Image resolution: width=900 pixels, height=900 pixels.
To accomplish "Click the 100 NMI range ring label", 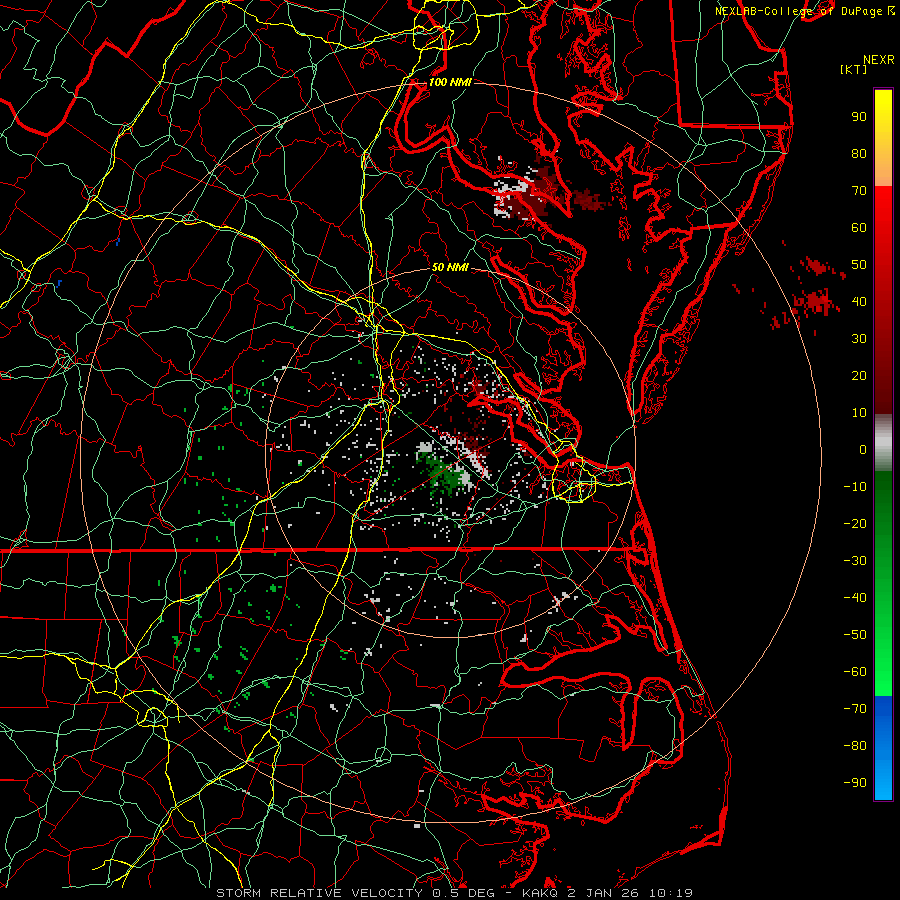I will [450, 82].
